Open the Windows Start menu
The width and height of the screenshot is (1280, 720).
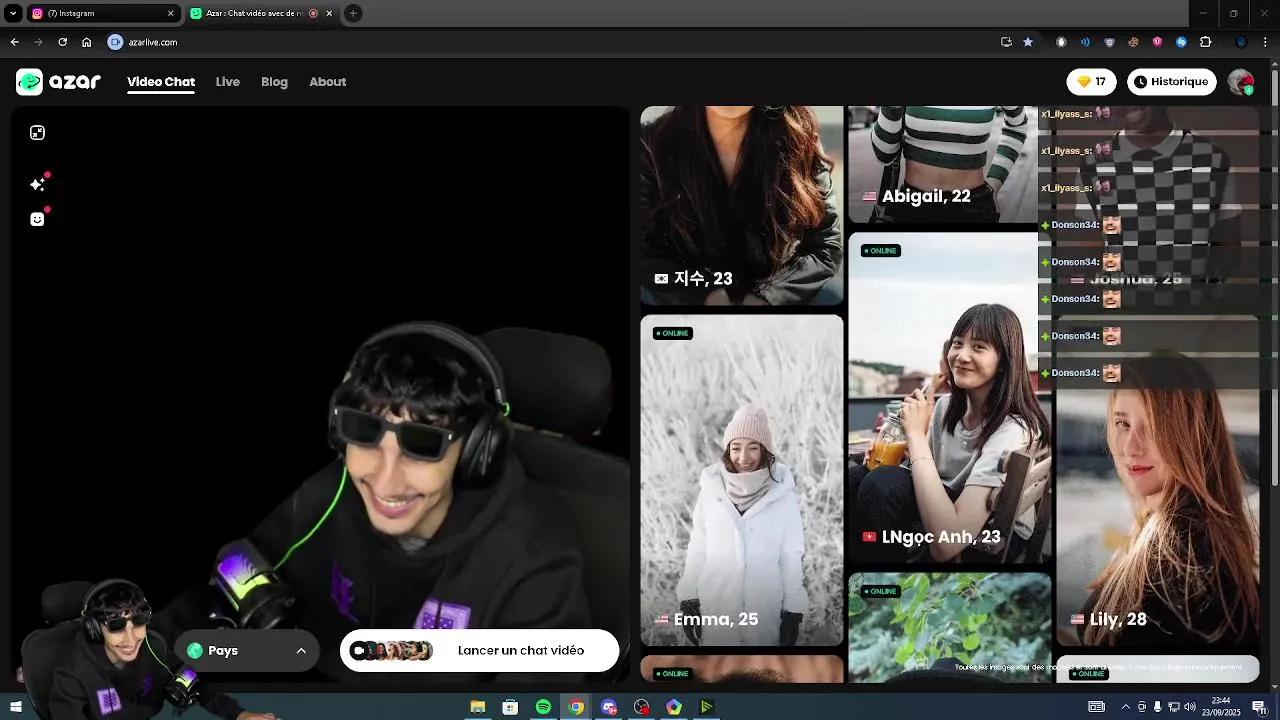tap(15, 707)
